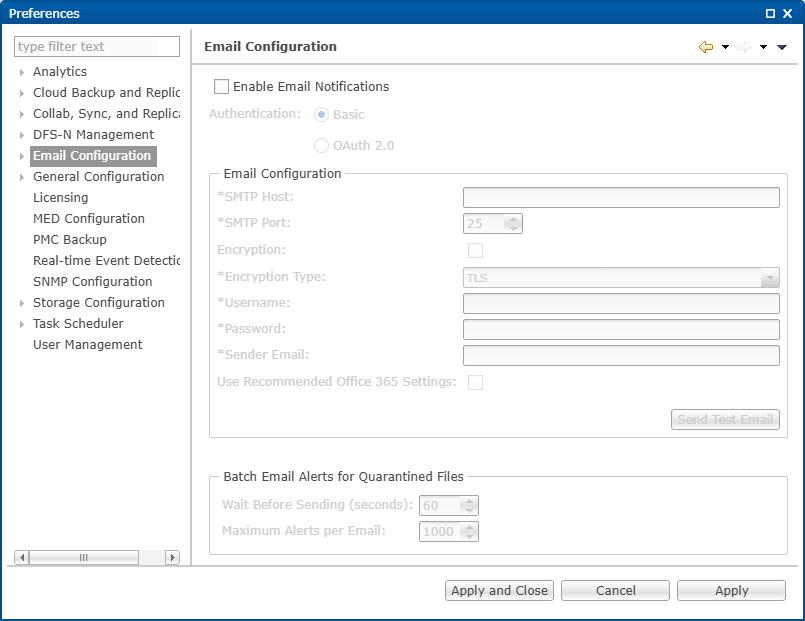Toggle the Encryption checkbox
This screenshot has height=621, width=805.
pos(475,250)
